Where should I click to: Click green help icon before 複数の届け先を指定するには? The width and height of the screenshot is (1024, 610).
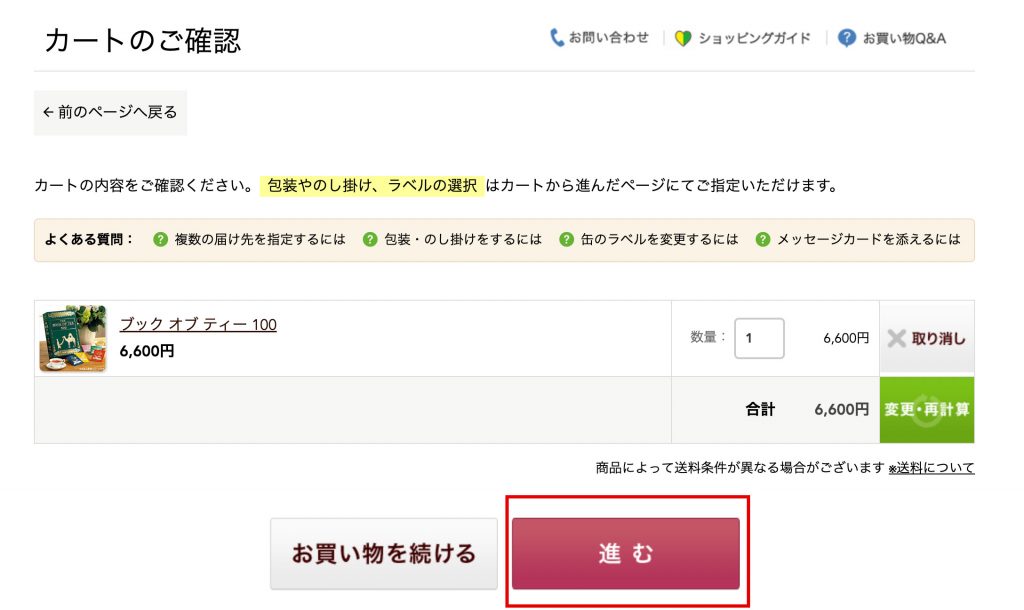(160, 240)
